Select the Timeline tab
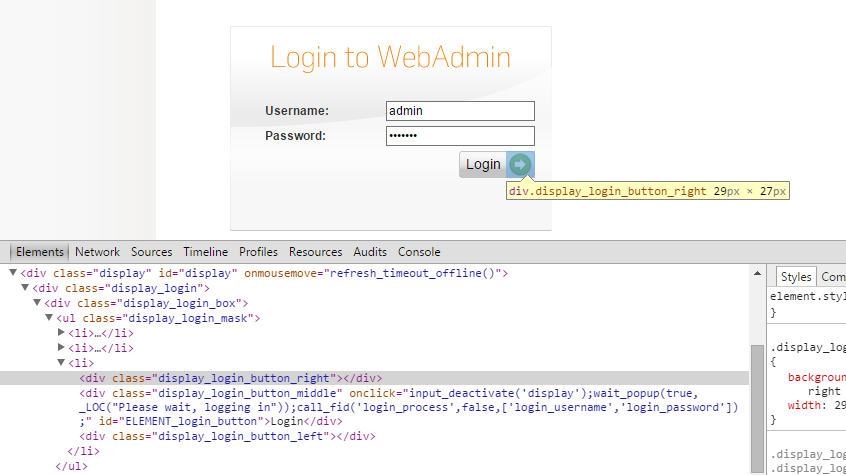This screenshot has width=846, height=475. pos(205,252)
